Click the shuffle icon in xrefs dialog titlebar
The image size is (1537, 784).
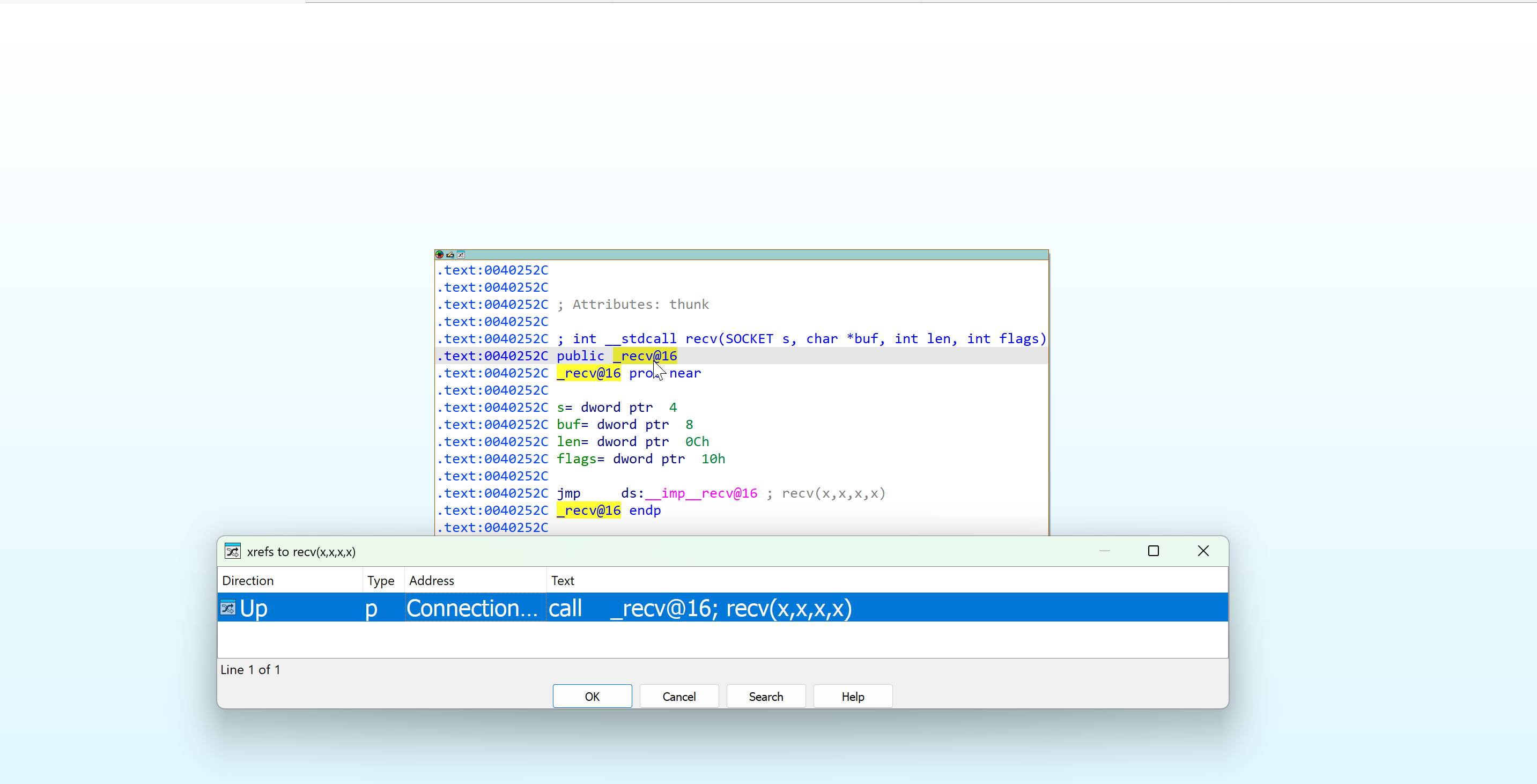click(x=233, y=551)
